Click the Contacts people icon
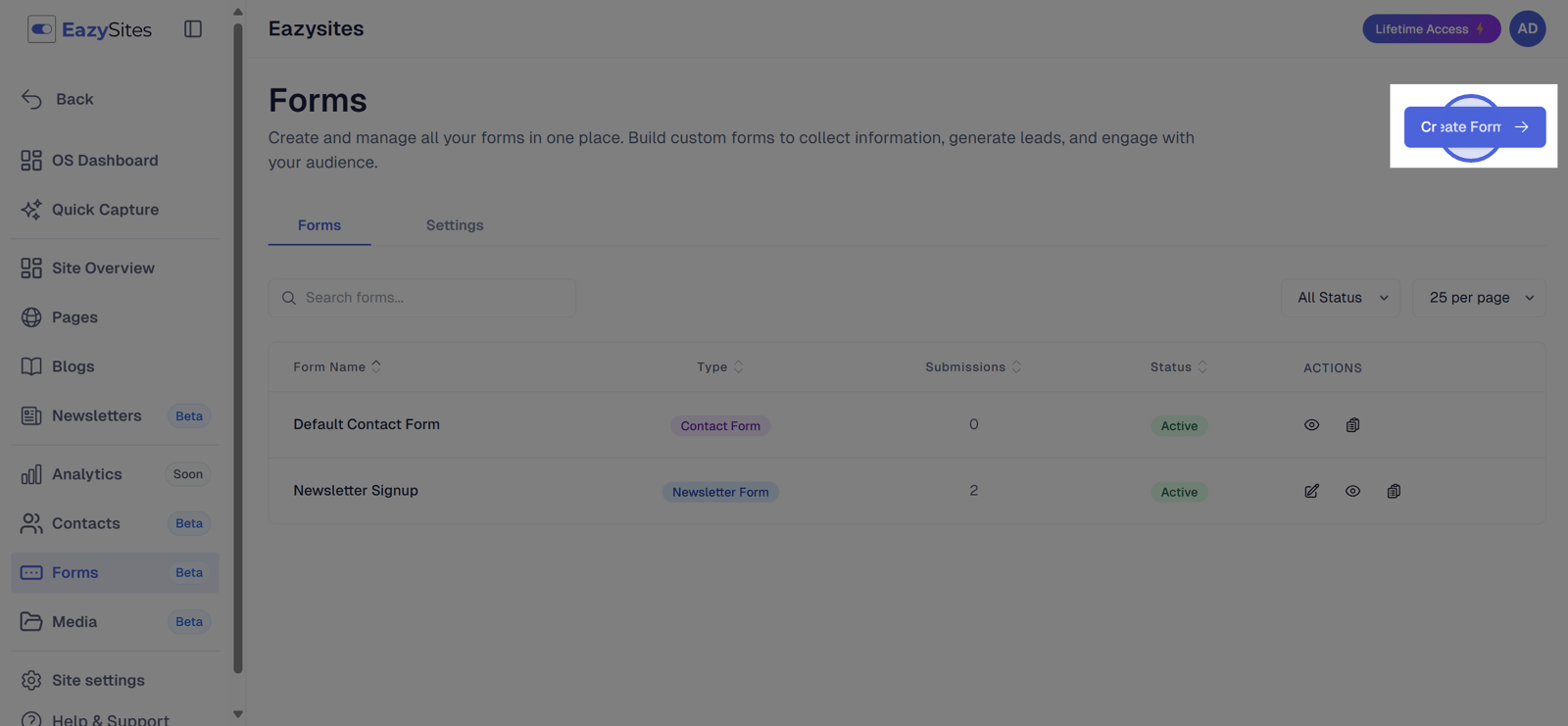 31,523
